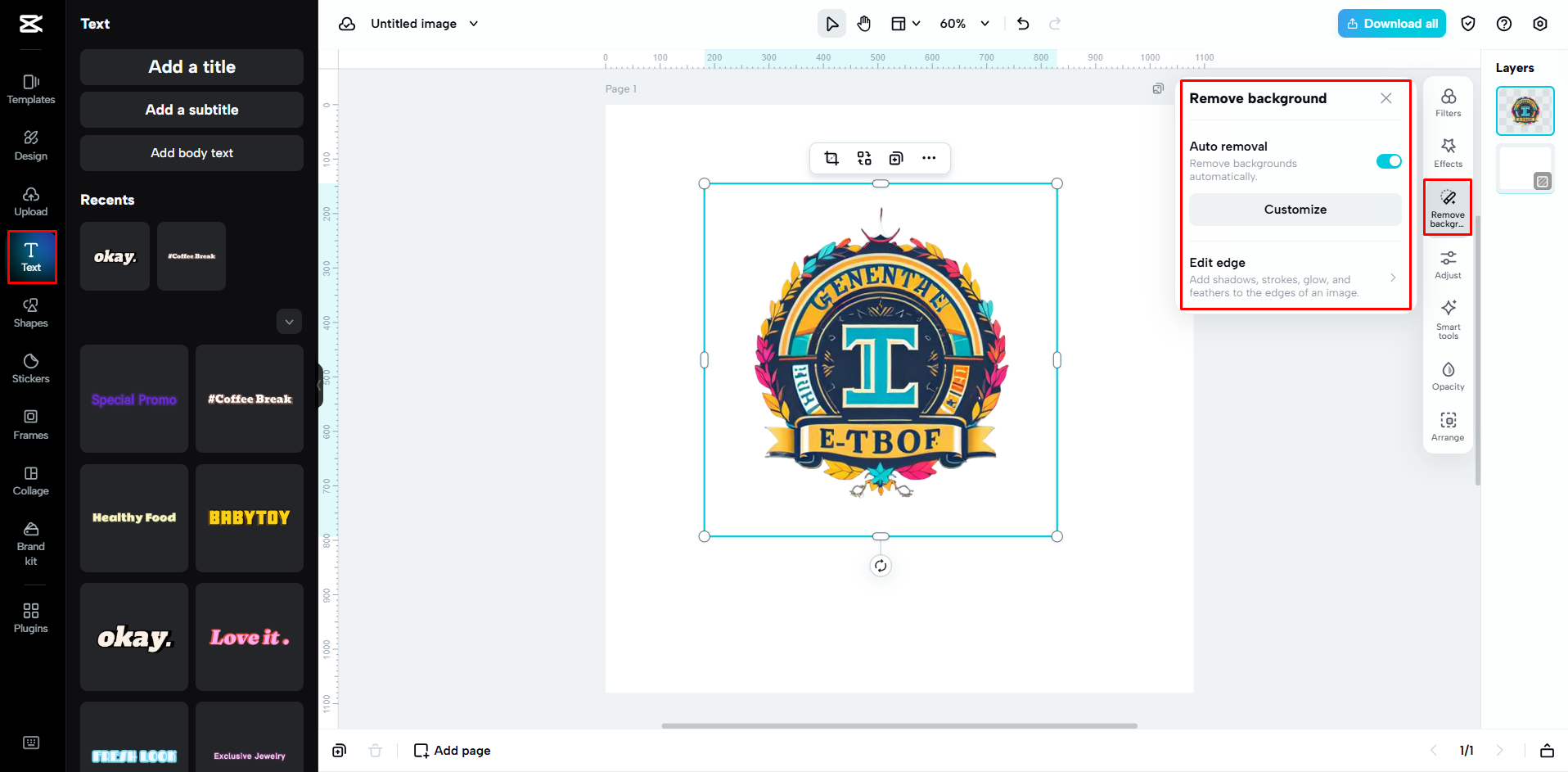Screen dimensions: 1568x772
Task: Open the Effects panel
Action: [1447, 153]
